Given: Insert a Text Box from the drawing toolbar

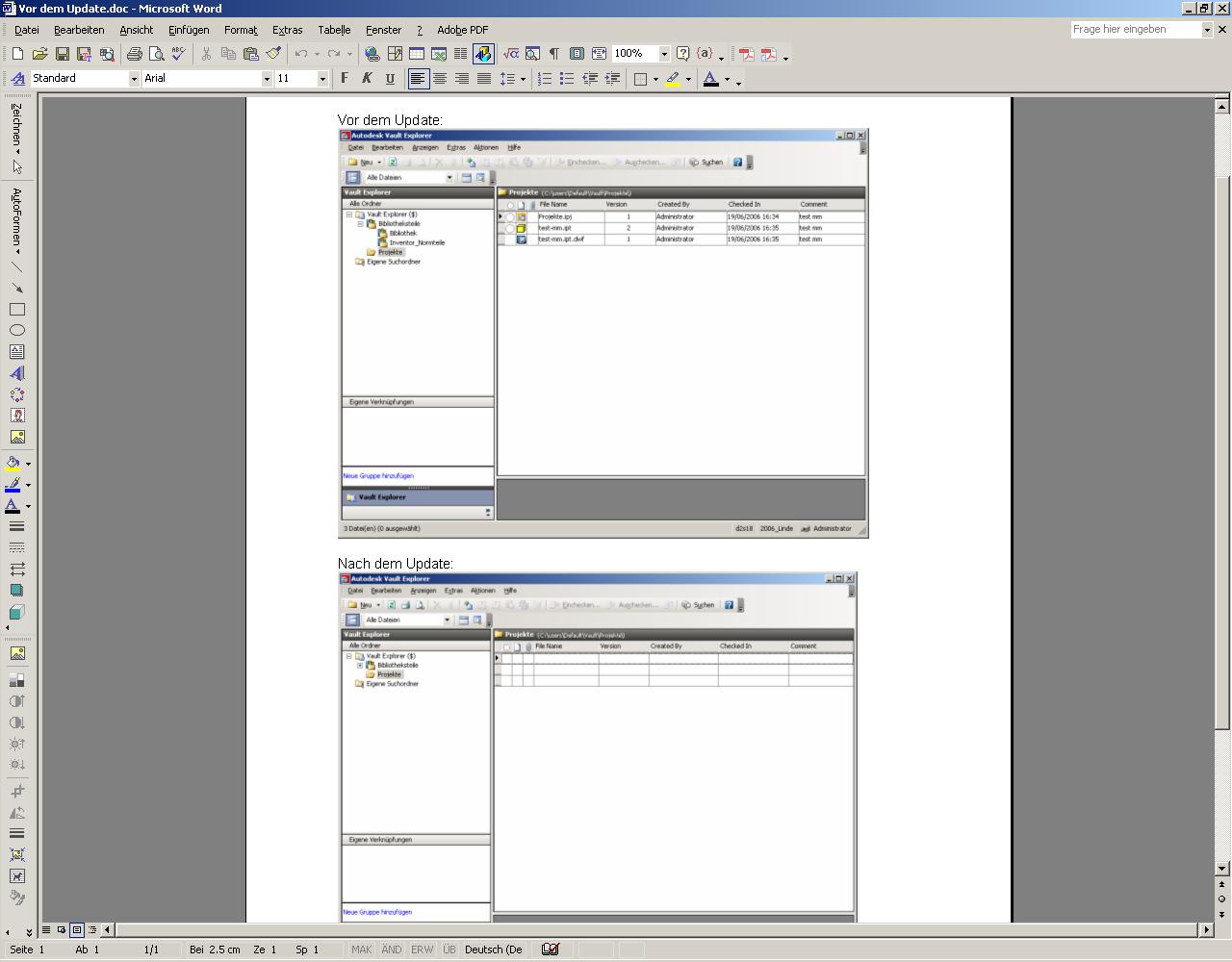Looking at the screenshot, I should [x=16, y=352].
